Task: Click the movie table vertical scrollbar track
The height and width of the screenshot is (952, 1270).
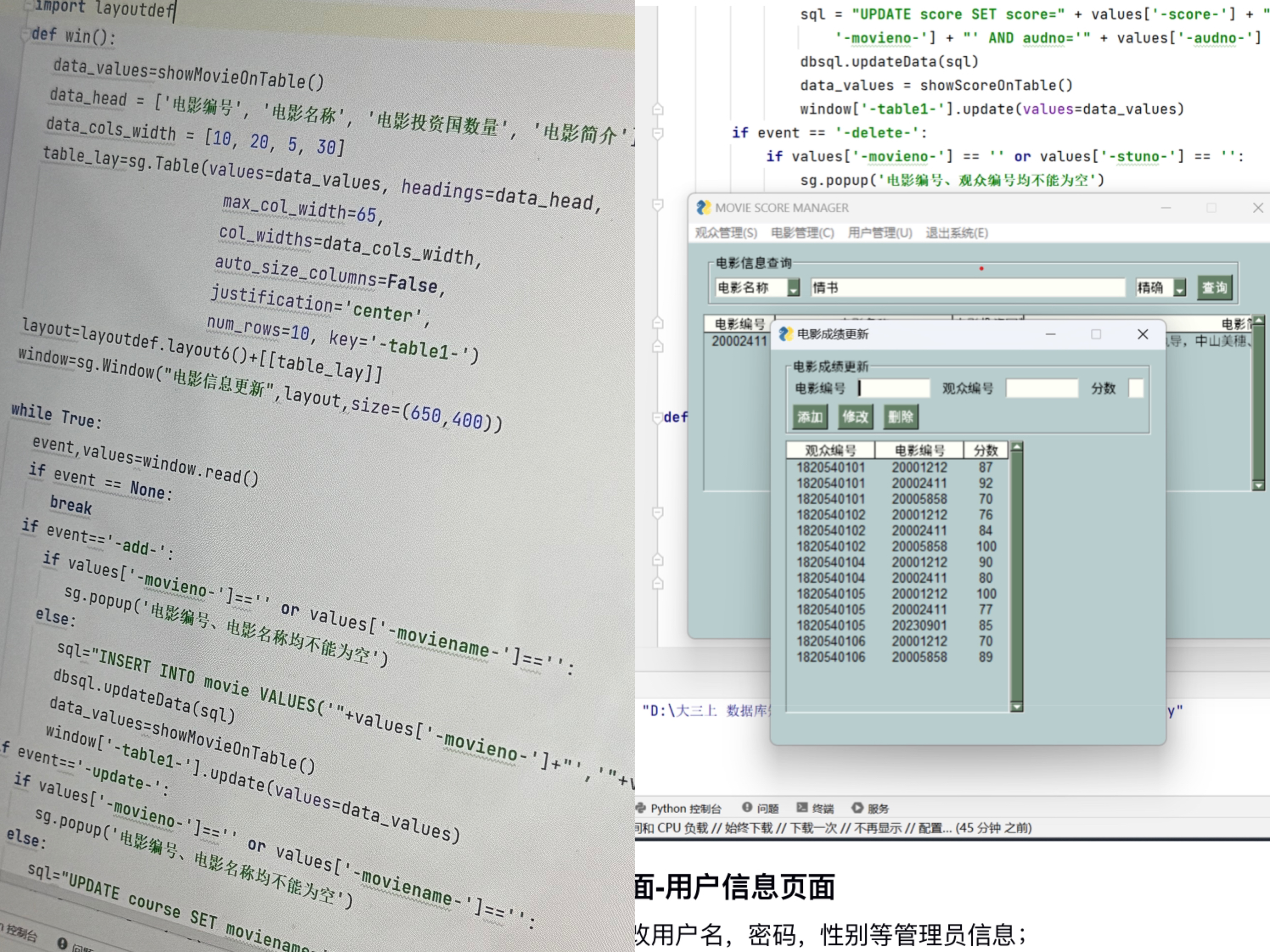Action: pos(1258,403)
